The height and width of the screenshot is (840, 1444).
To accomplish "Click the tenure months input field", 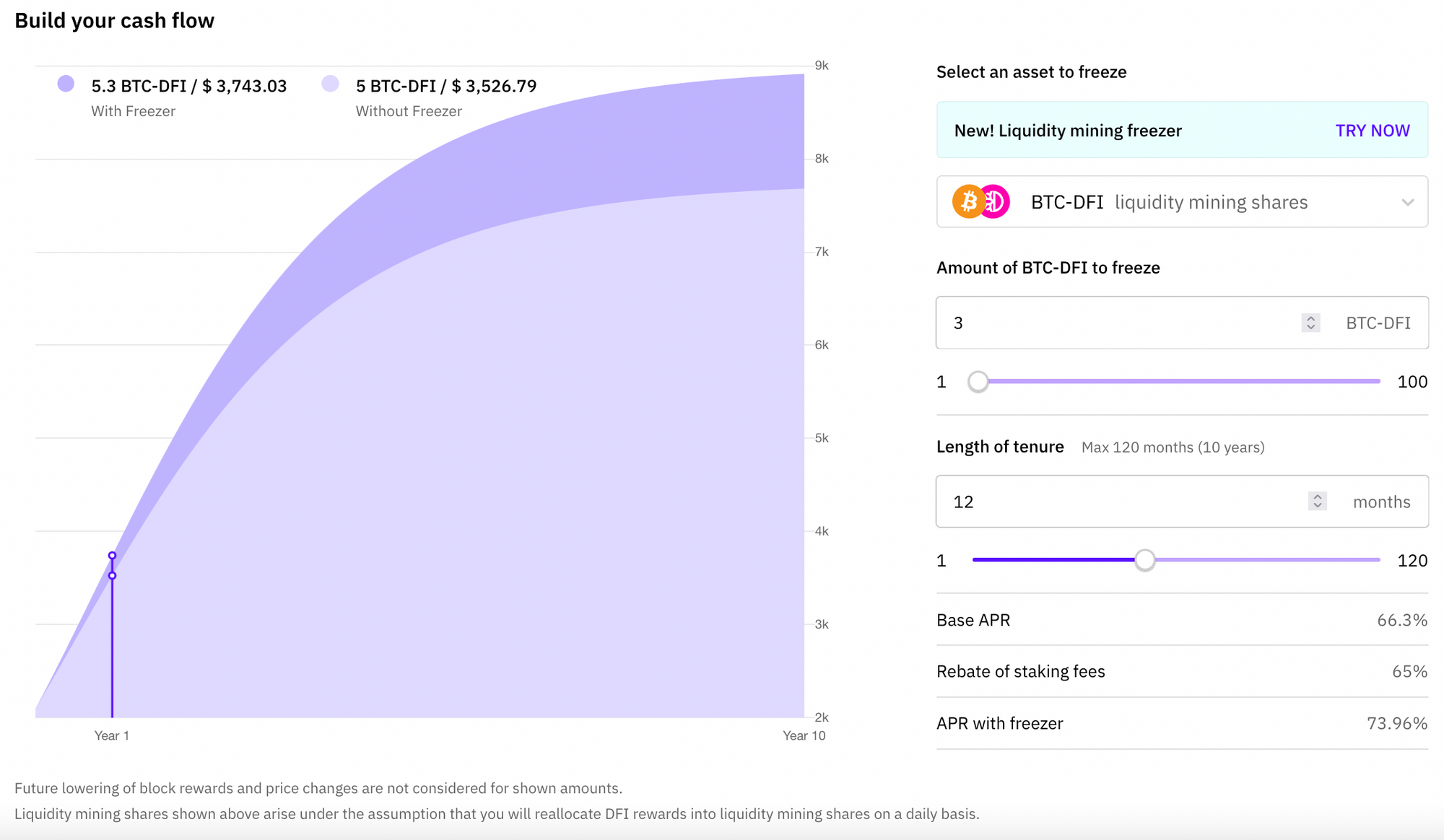I will click(x=1119, y=502).
